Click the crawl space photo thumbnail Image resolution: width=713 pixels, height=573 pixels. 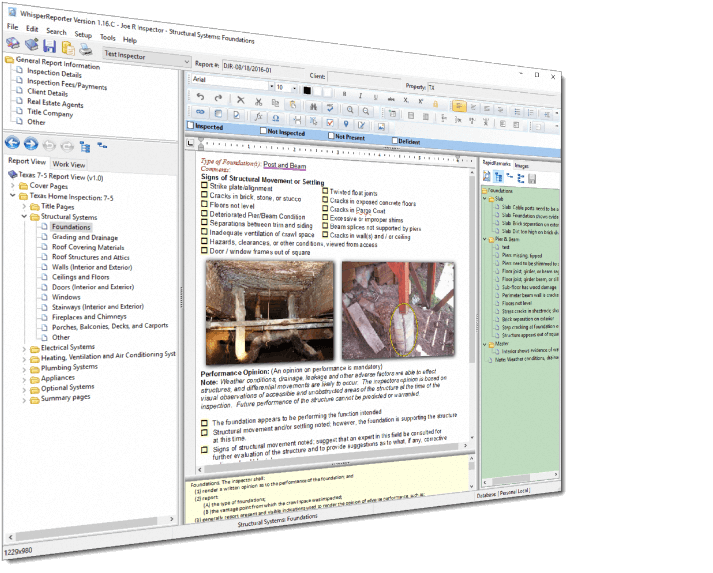tap(270, 312)
